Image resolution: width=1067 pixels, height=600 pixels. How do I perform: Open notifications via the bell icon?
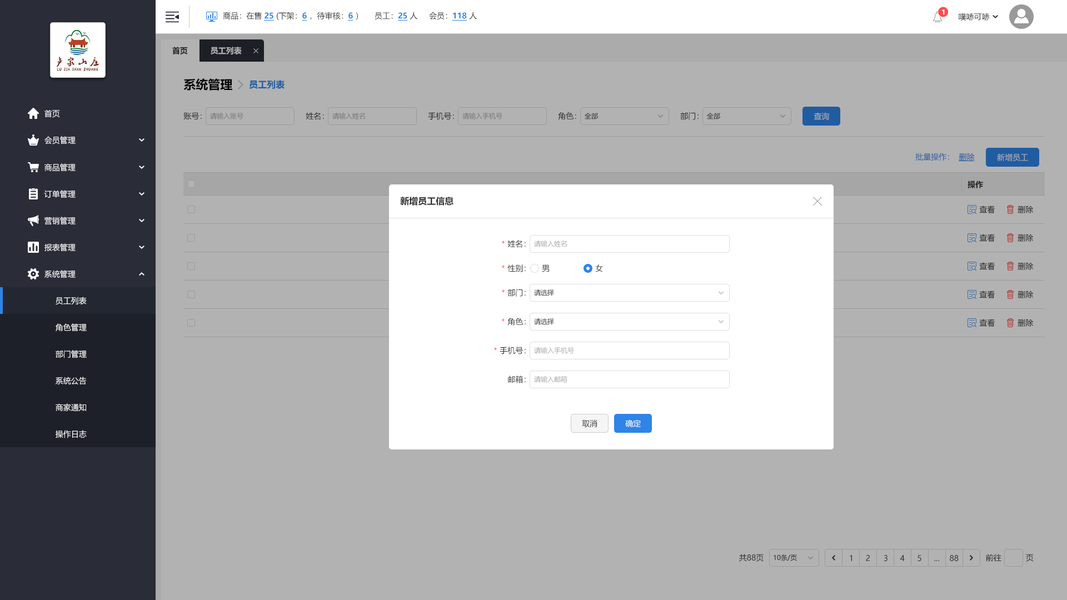click(938, 17)
